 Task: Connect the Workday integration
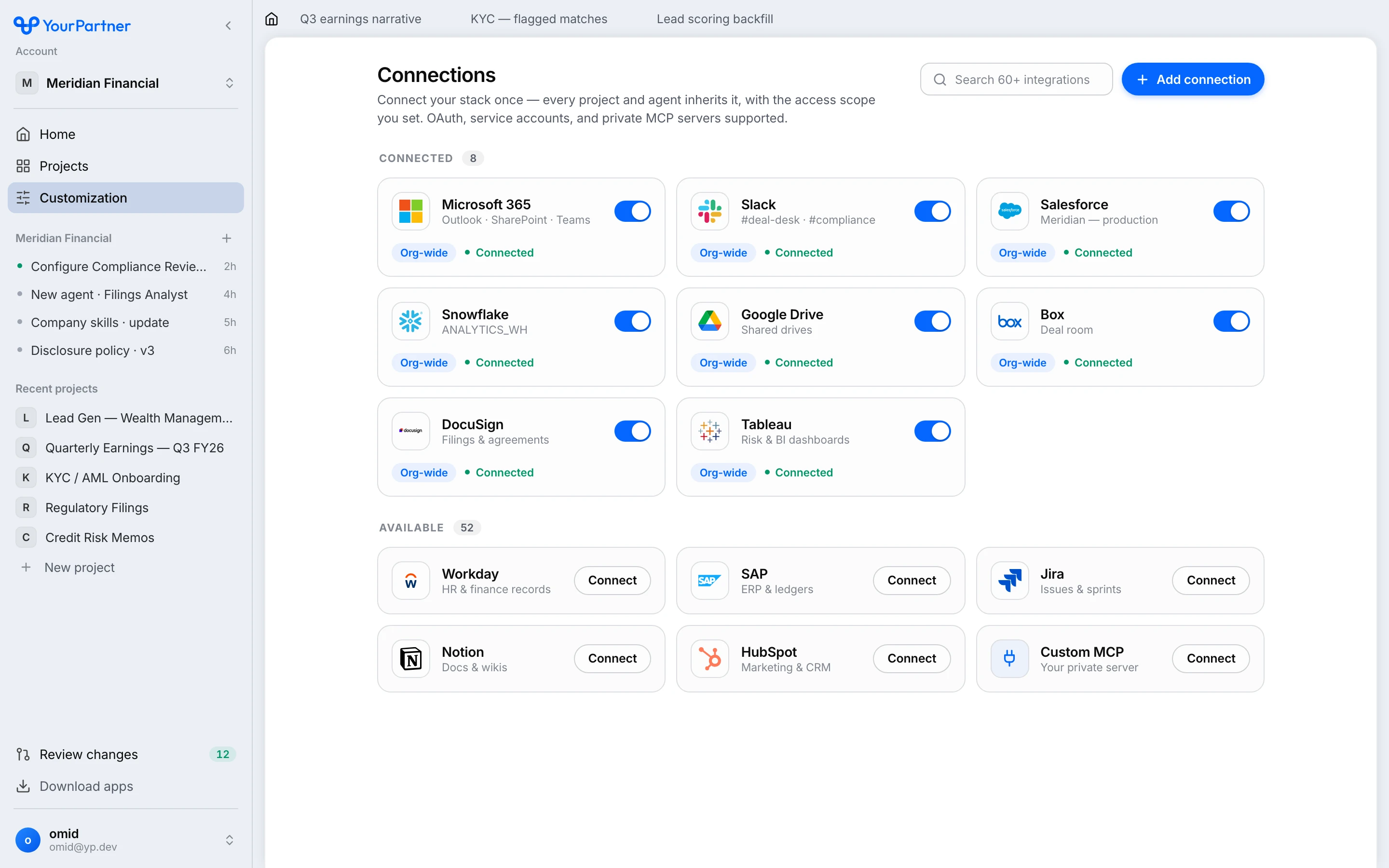pyautogui.click(x=612, y=581)
